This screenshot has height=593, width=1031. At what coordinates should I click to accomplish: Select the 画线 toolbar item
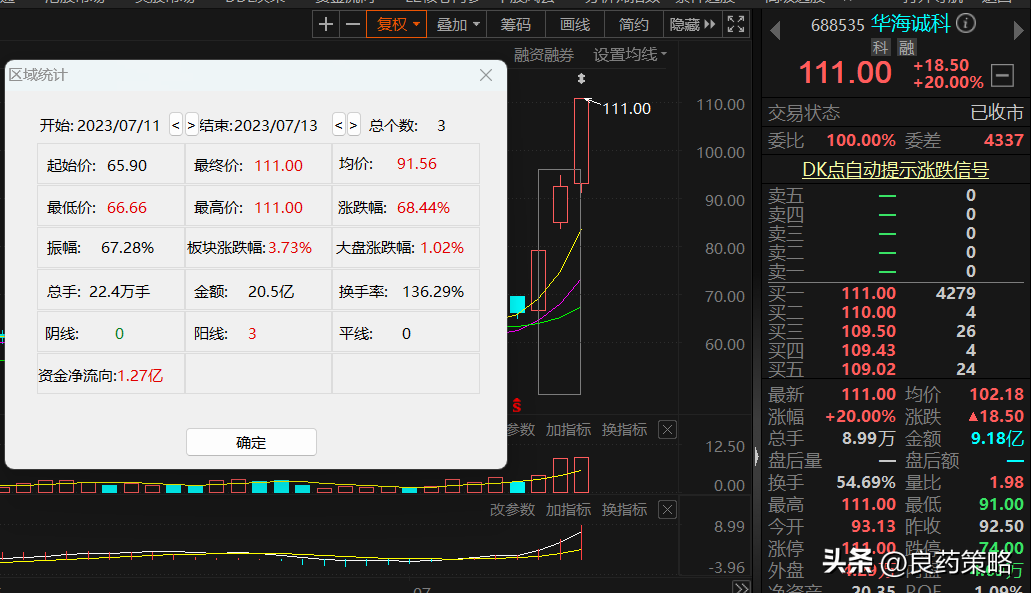pyautogui.click(x=575, y=25)
